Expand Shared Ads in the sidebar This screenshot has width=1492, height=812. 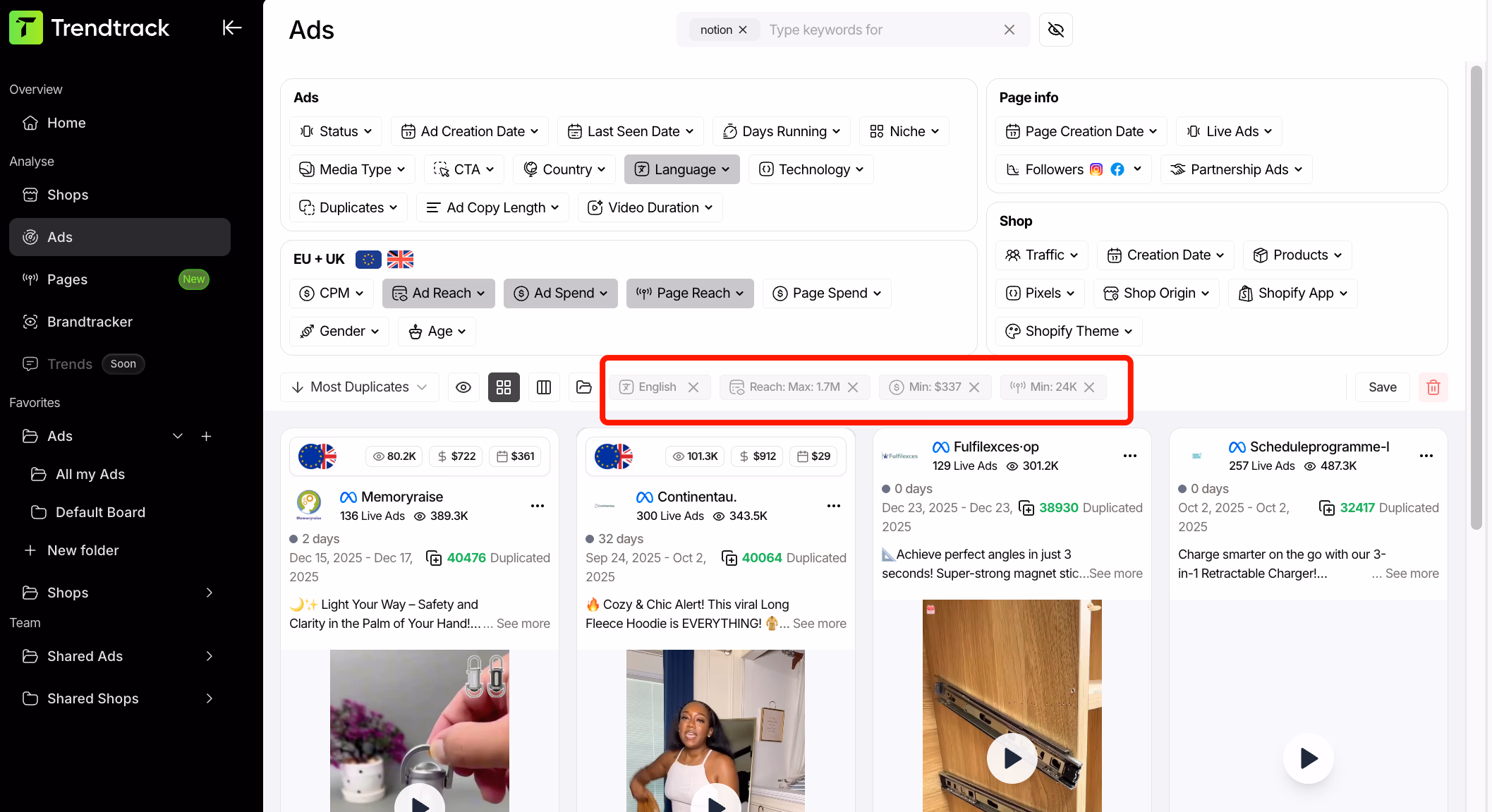tap(85, 656)
